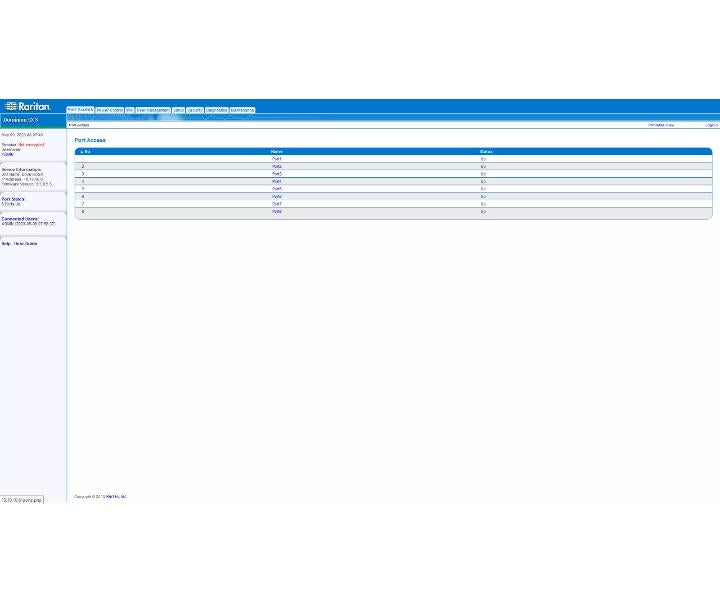
Task: Click the Raritan, Inc. copyright link
Action: (116, 497)
